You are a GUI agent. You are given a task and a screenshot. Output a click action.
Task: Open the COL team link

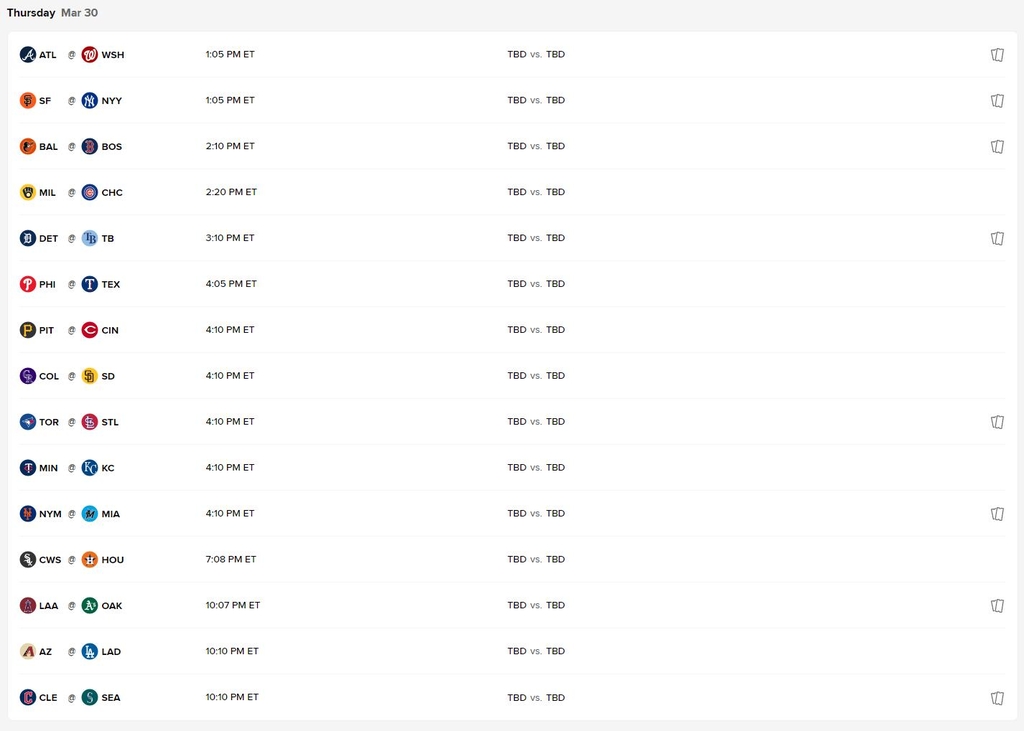point(49,376)
